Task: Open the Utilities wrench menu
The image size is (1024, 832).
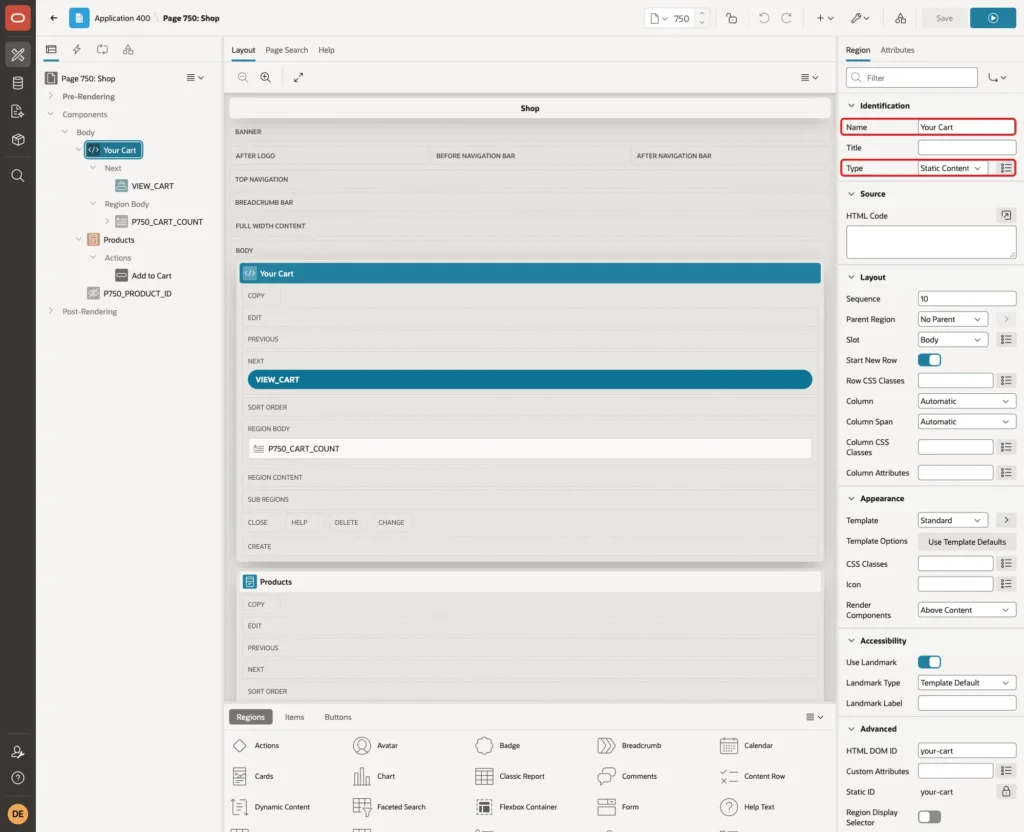Action: point(859,18)
